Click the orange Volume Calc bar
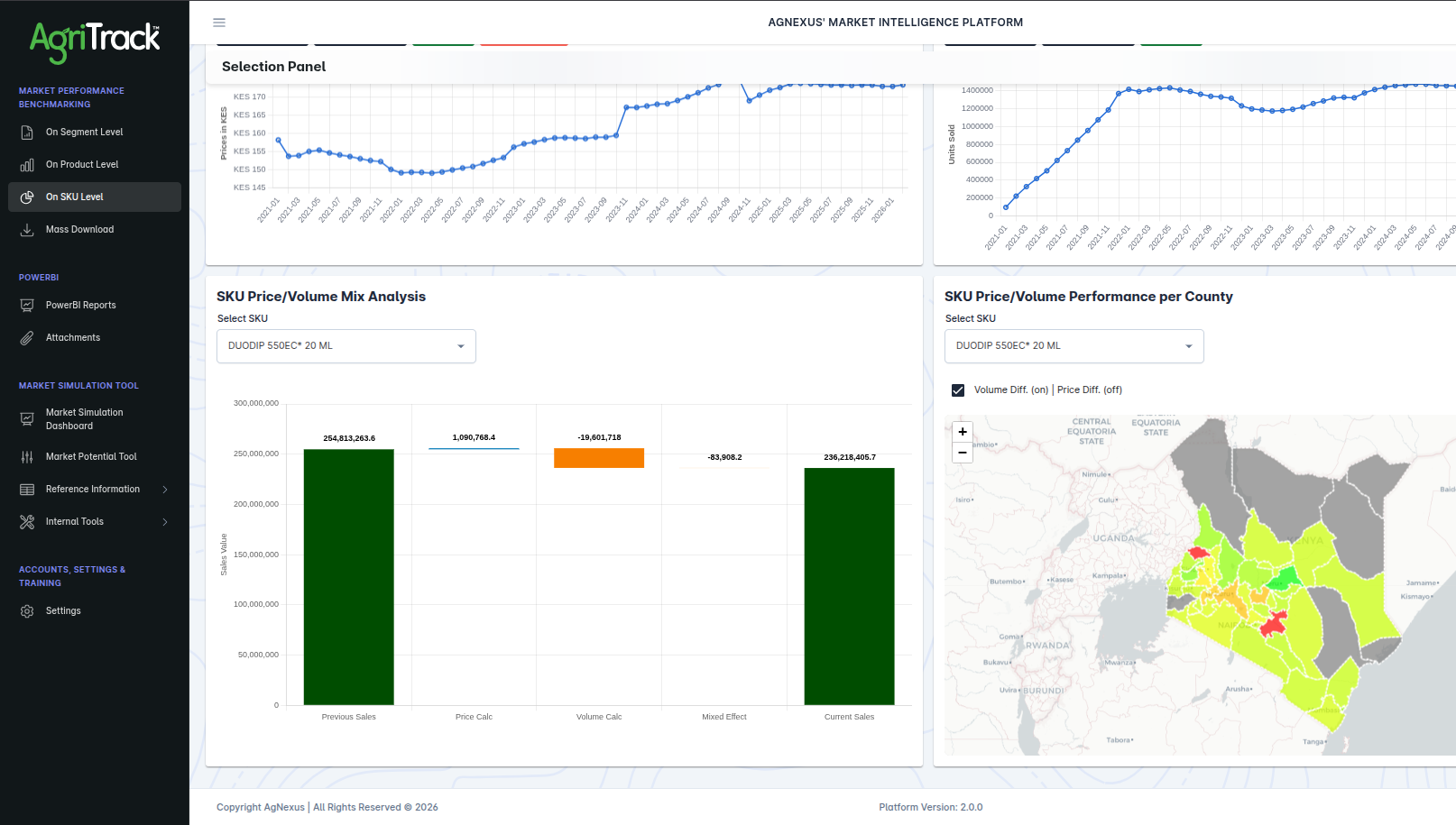The image size is (1456, 825). coord(599,458)
